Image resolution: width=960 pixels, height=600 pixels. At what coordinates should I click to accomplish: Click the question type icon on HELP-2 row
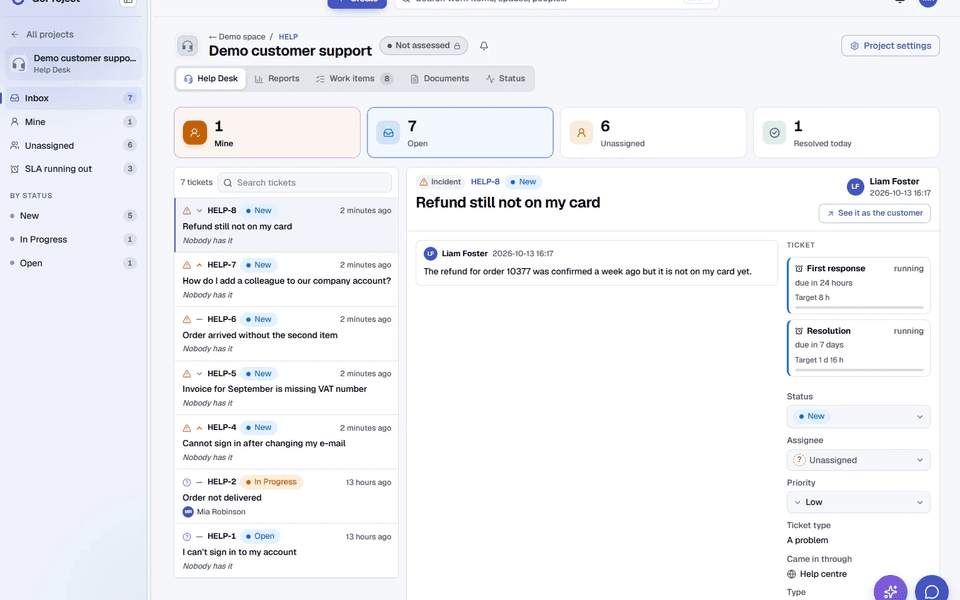[x=187, y=482]
